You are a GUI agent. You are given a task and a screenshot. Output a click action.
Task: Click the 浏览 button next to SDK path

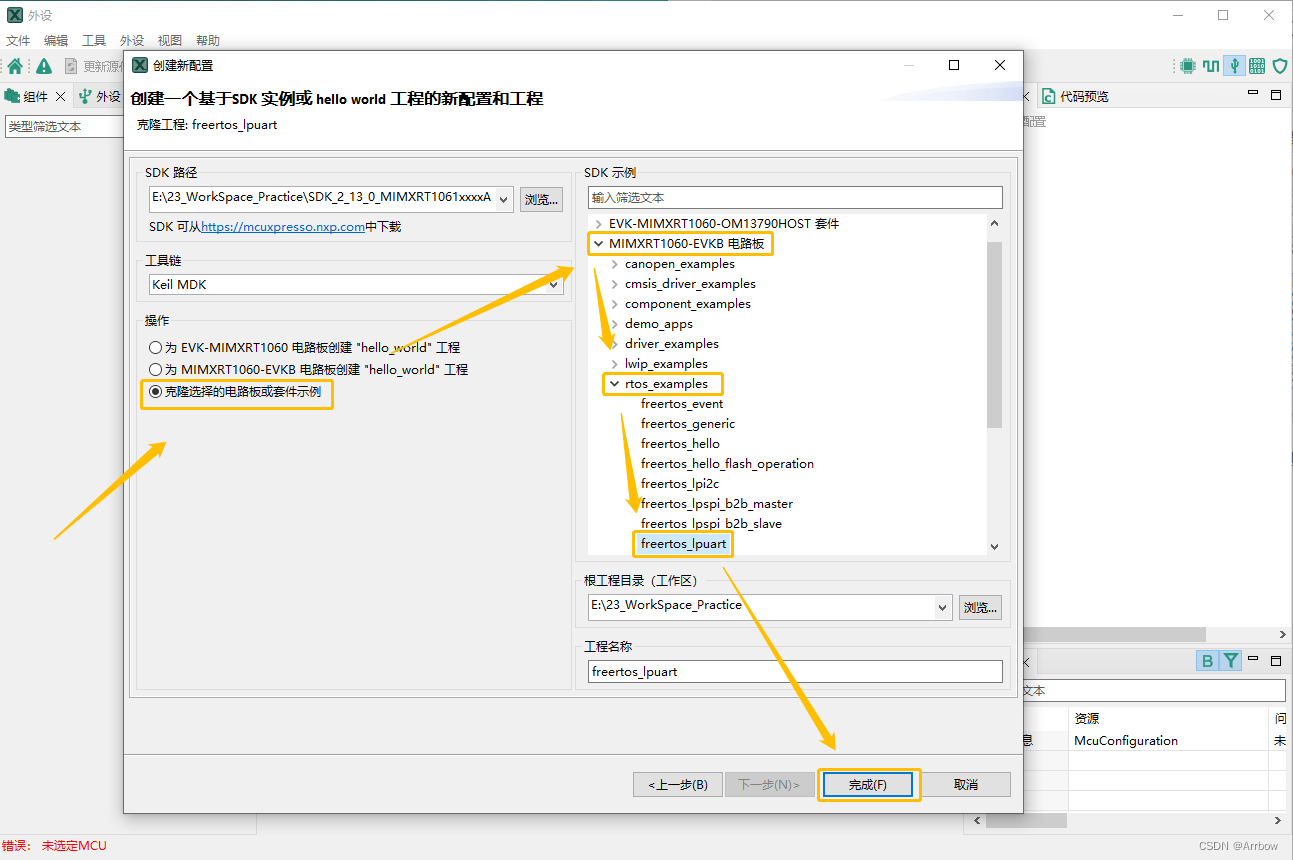pyautogui.click(x=541, y=199)
